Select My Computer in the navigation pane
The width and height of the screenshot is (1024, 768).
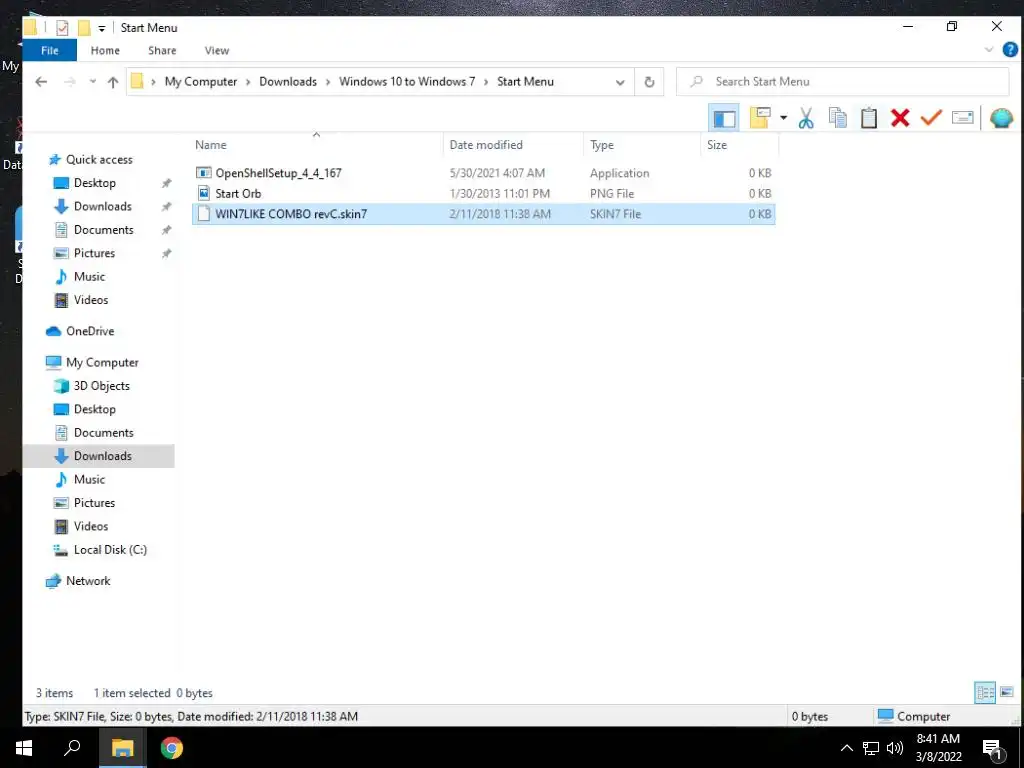[103, 362]
